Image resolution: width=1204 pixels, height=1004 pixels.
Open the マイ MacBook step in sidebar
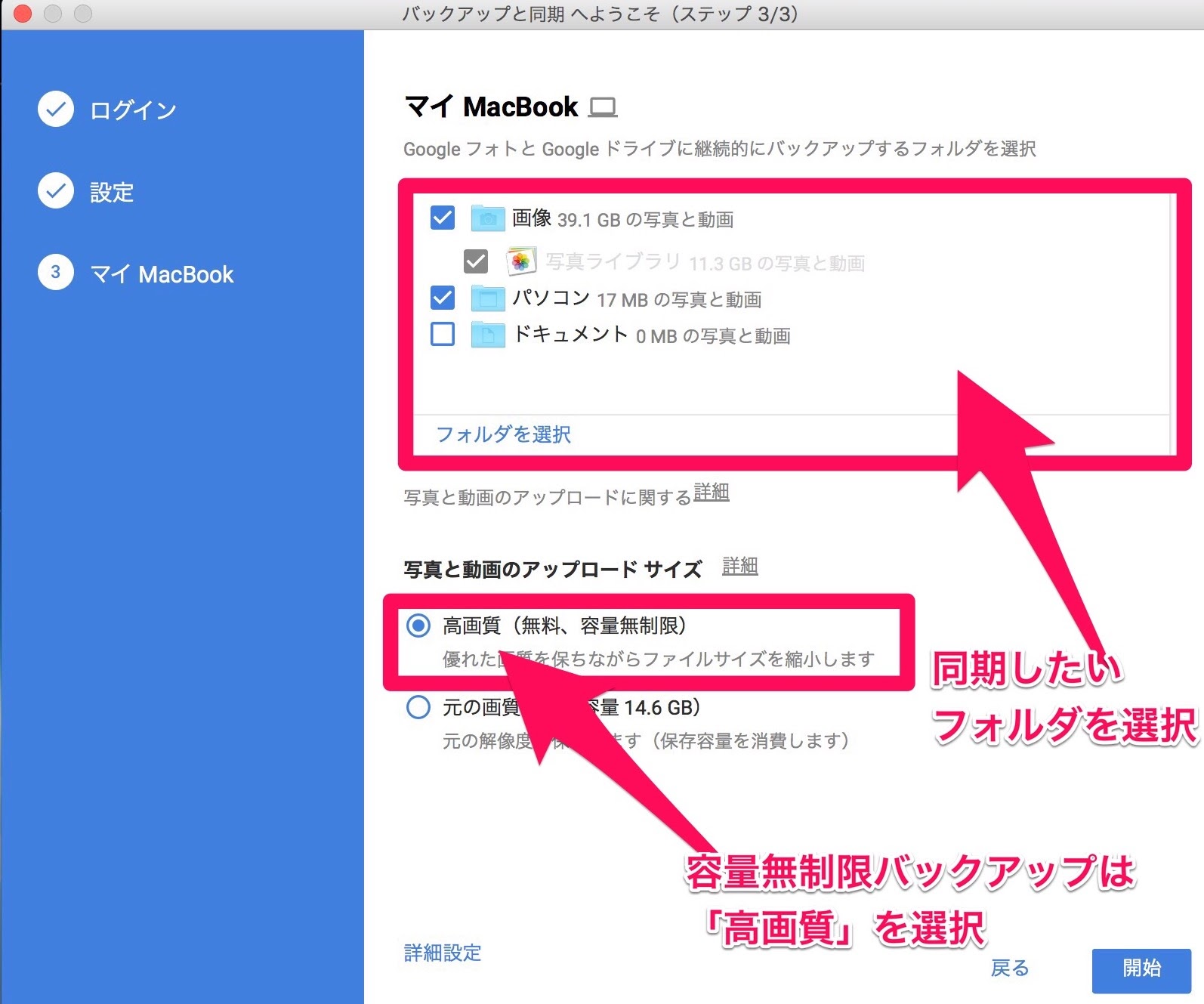[162, 274]
